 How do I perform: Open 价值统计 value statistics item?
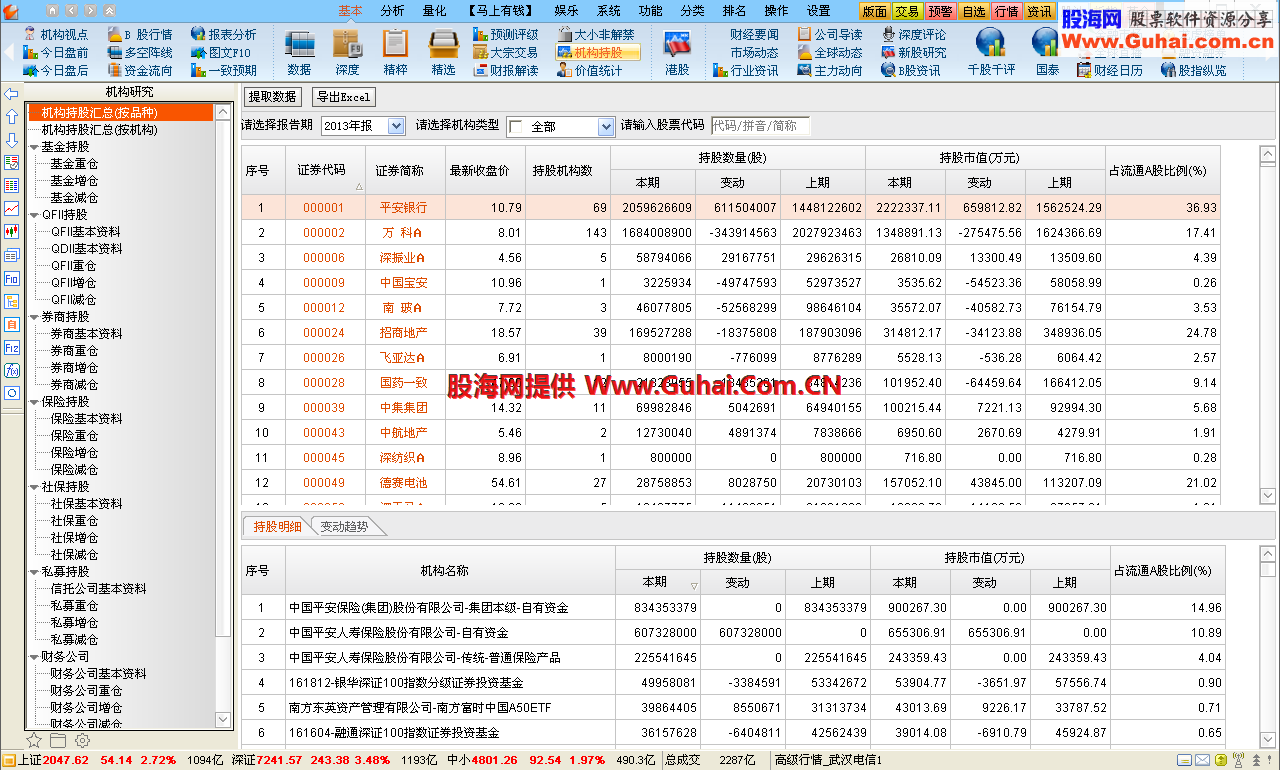click(589, 70)
